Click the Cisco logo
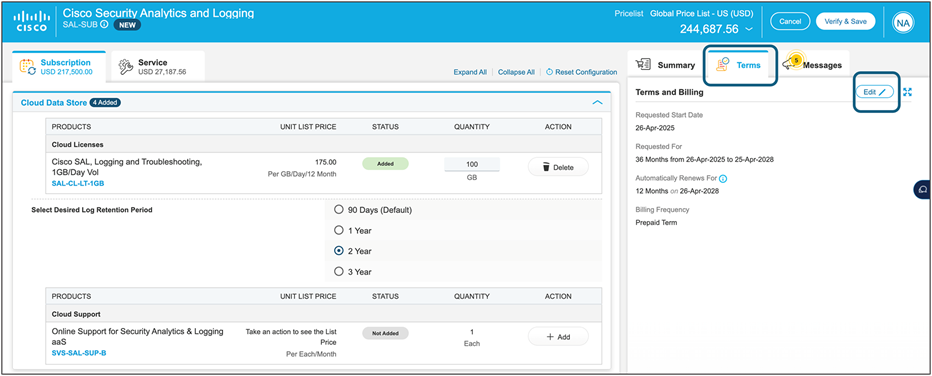Screen dimensions: 932x376 click(x=32, y=21)
